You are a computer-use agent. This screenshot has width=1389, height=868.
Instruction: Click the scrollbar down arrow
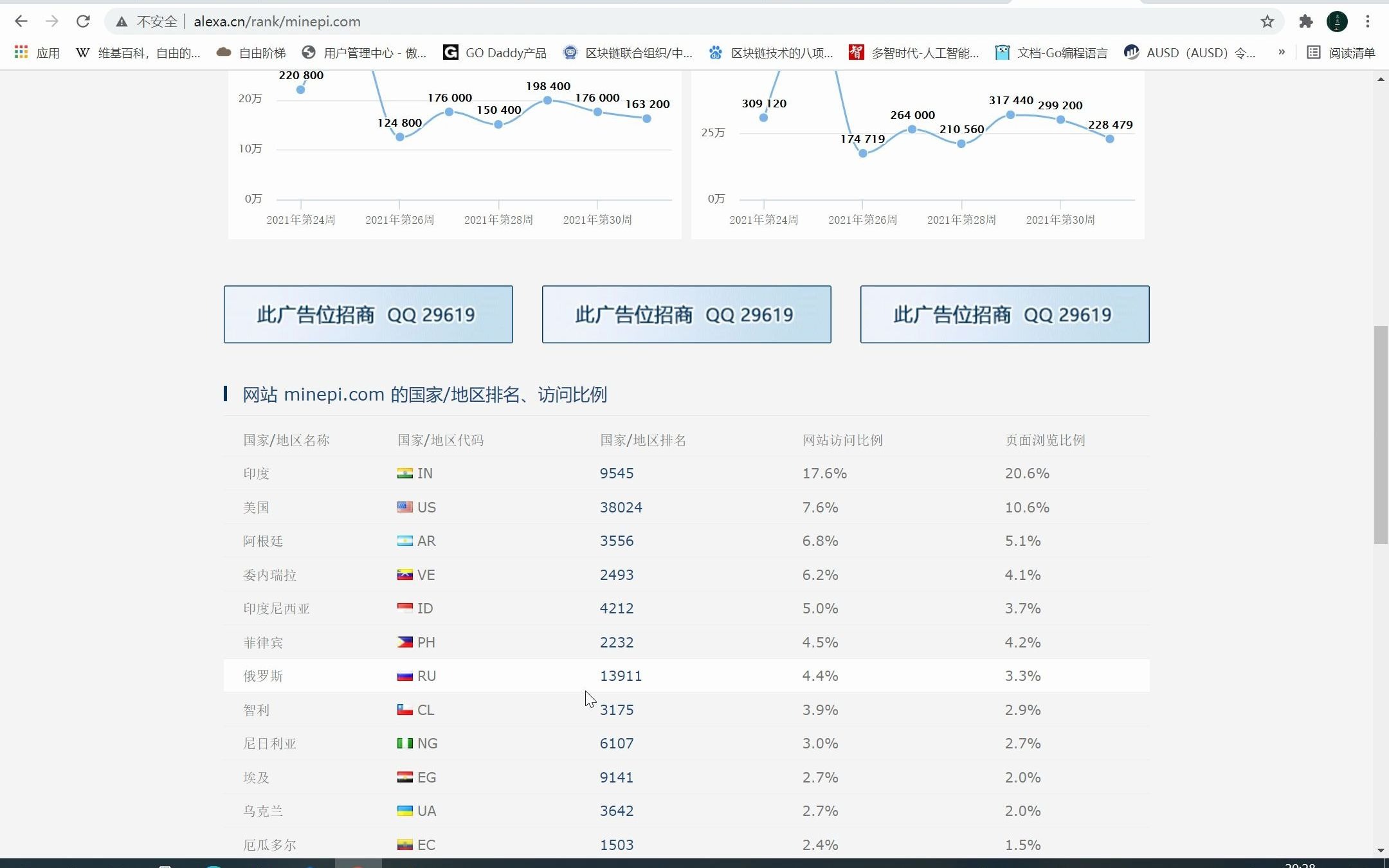(x=1381, y=851)
